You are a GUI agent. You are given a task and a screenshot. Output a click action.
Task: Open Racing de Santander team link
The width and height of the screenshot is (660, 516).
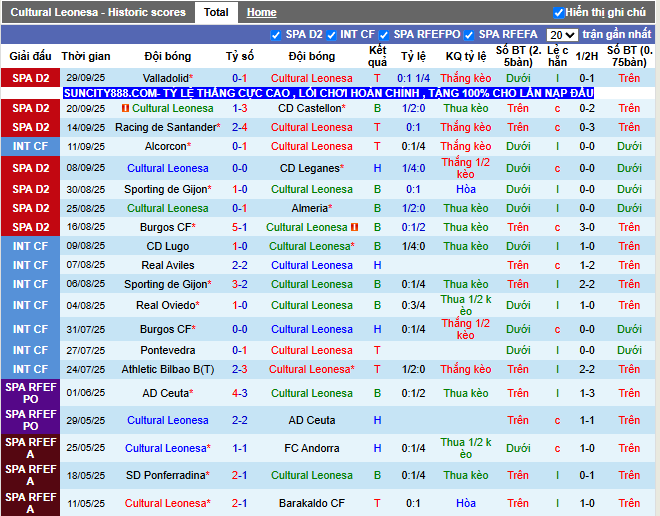tap(168, 127)
